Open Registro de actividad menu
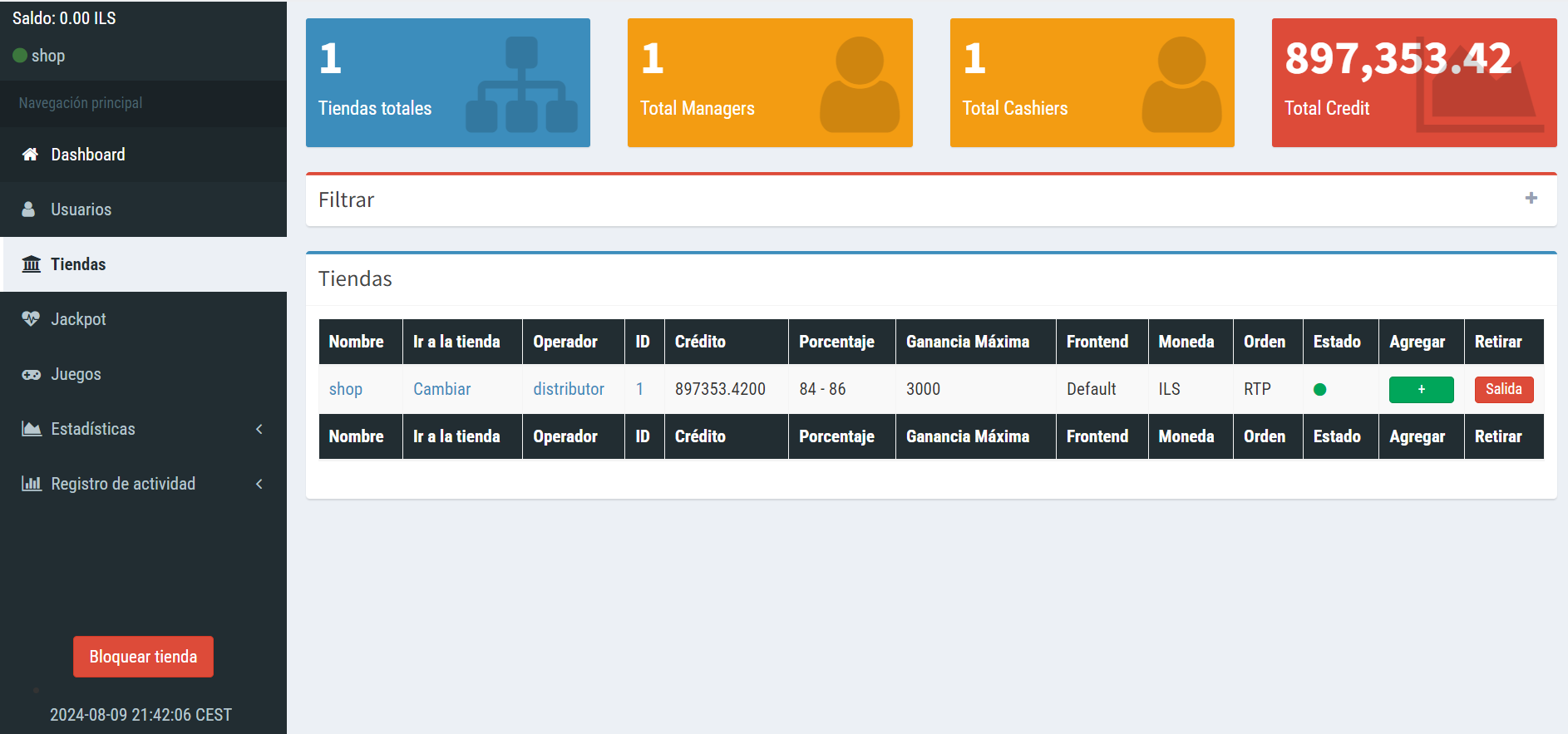This screenshot has width=1568, height=734. pyautogui.click(x=143, y=484)
